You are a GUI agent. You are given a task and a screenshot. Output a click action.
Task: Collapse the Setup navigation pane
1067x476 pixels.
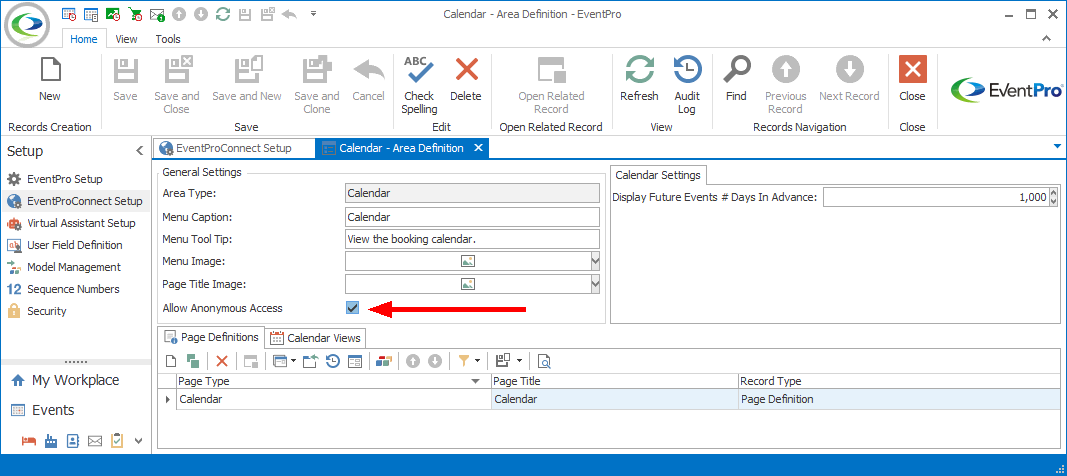click(x=139, y=151)
